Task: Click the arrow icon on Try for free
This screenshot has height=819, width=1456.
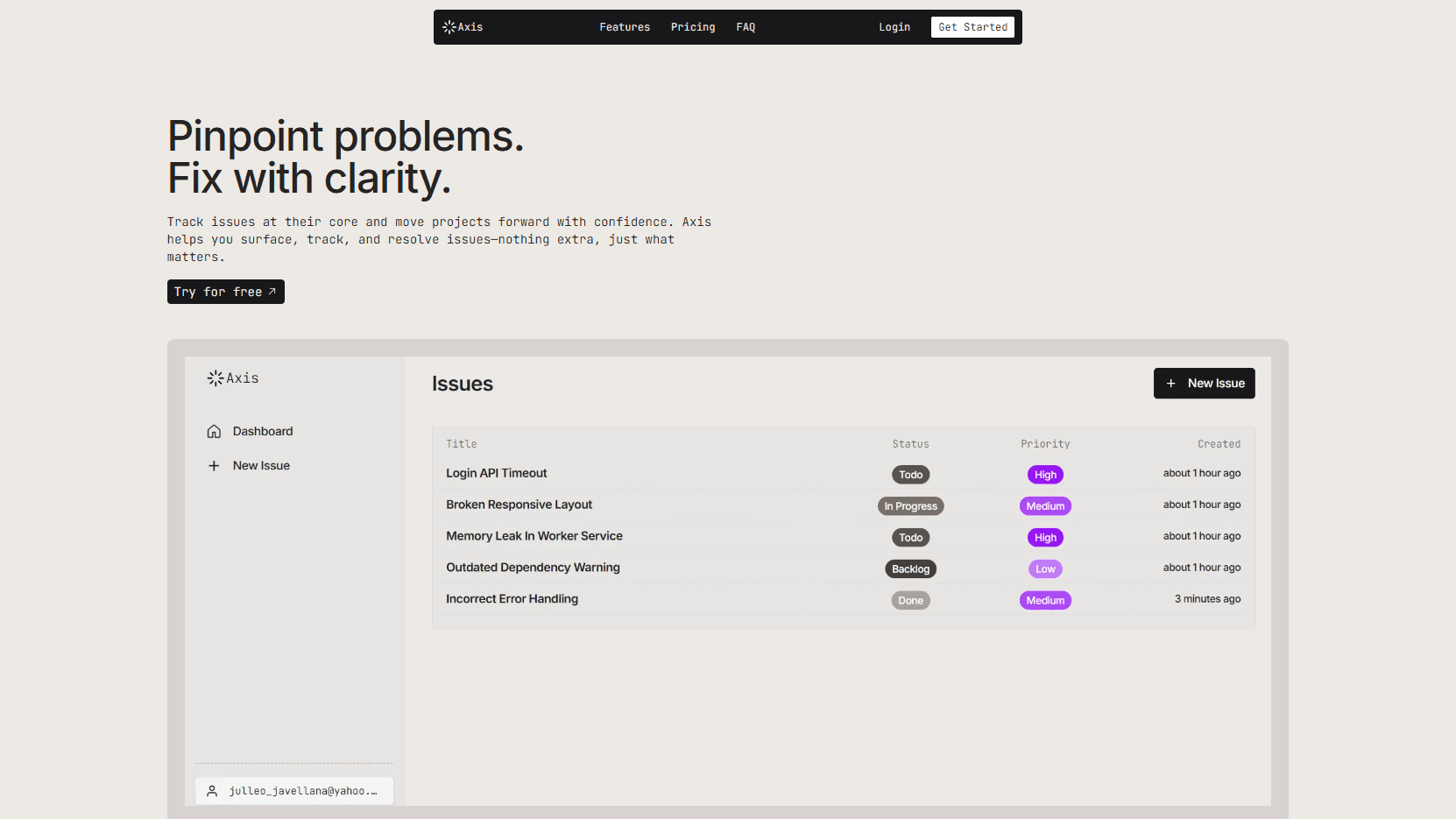Action: coord(272,292)
